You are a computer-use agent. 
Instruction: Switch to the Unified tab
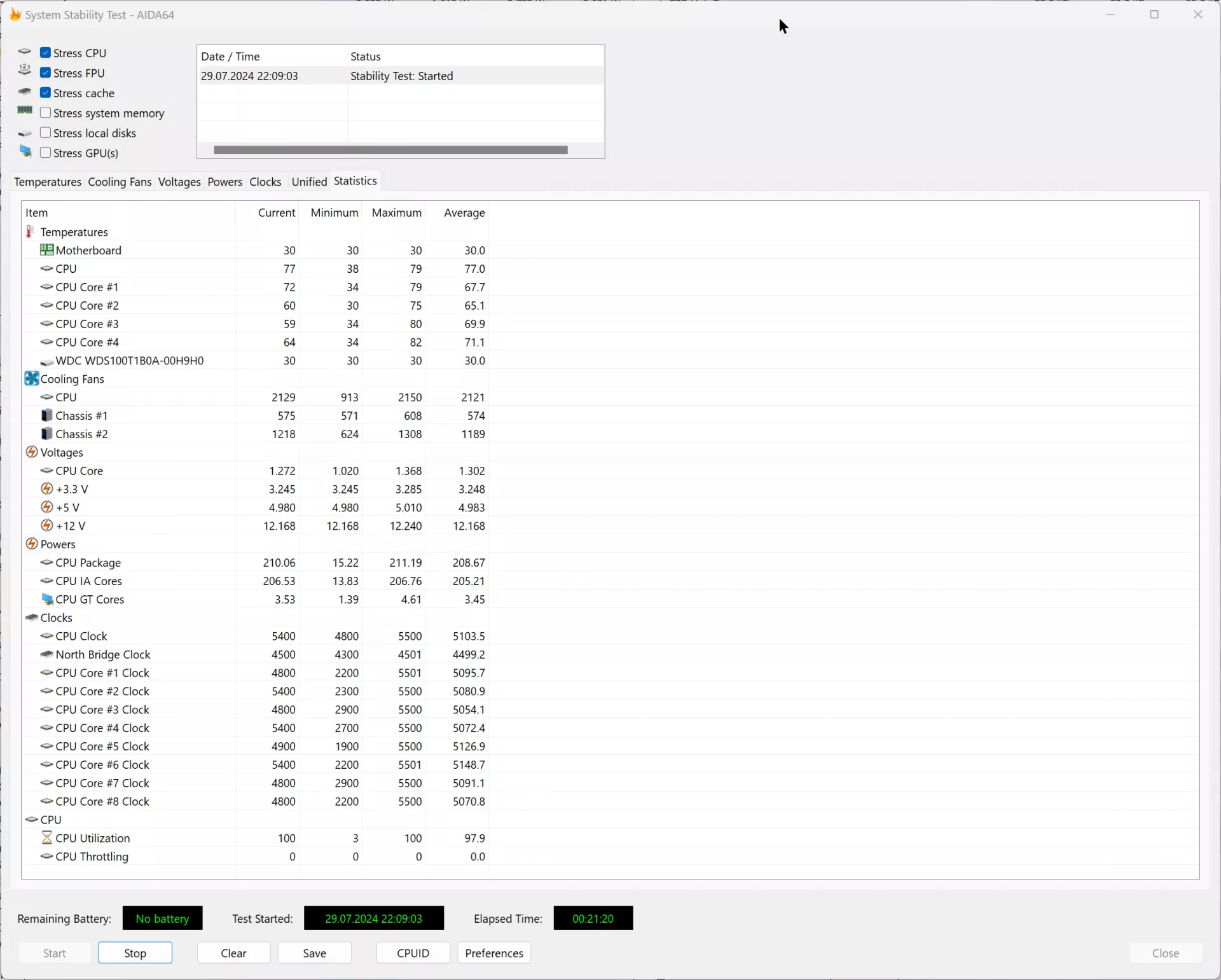click(309, 181)
